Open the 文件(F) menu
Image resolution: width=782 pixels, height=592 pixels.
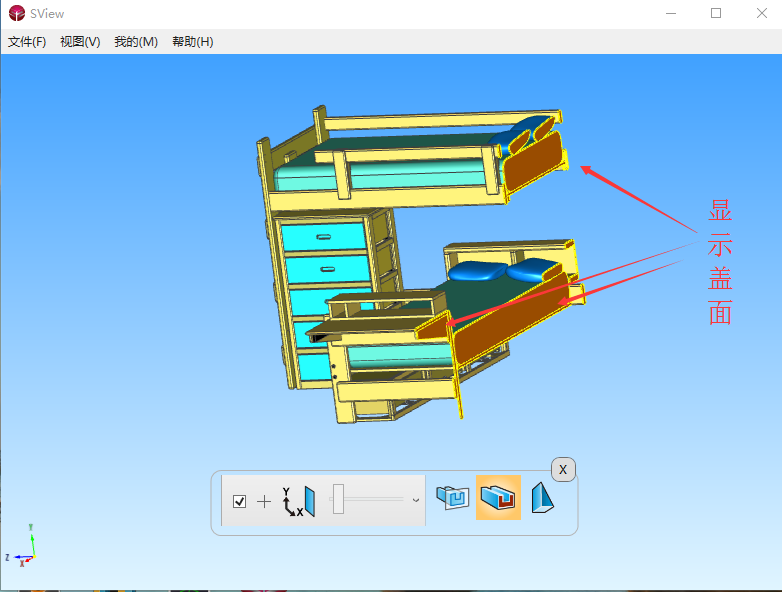(x=27, y=42)
